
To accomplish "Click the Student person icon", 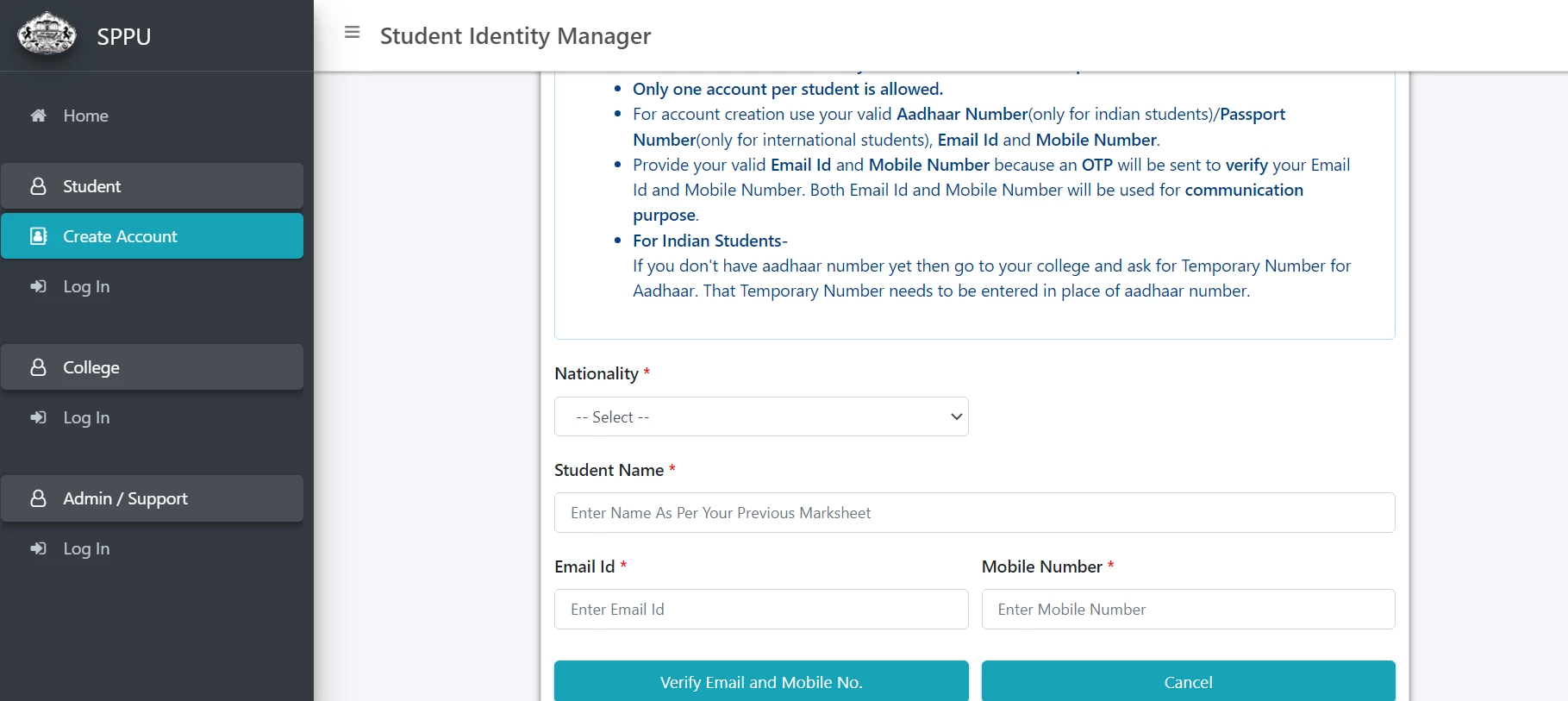I will (37, 186).
